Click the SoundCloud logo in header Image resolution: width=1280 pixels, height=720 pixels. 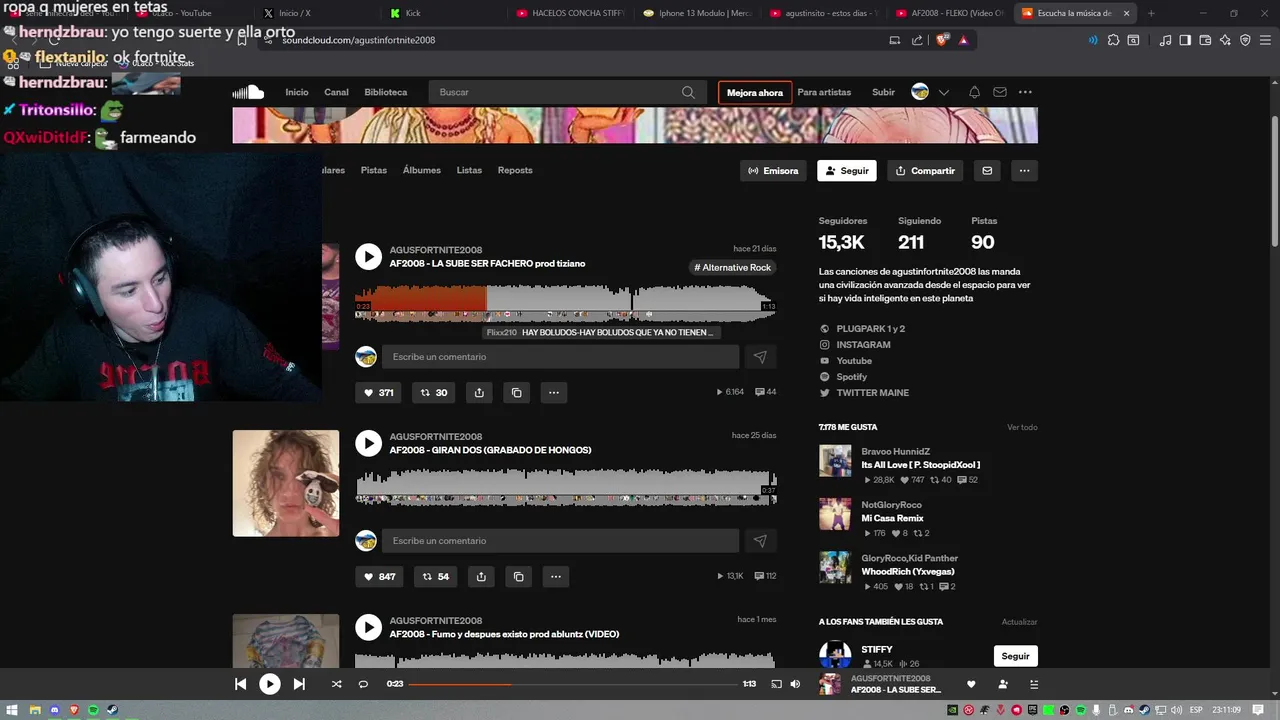click(x=248, y=92)
